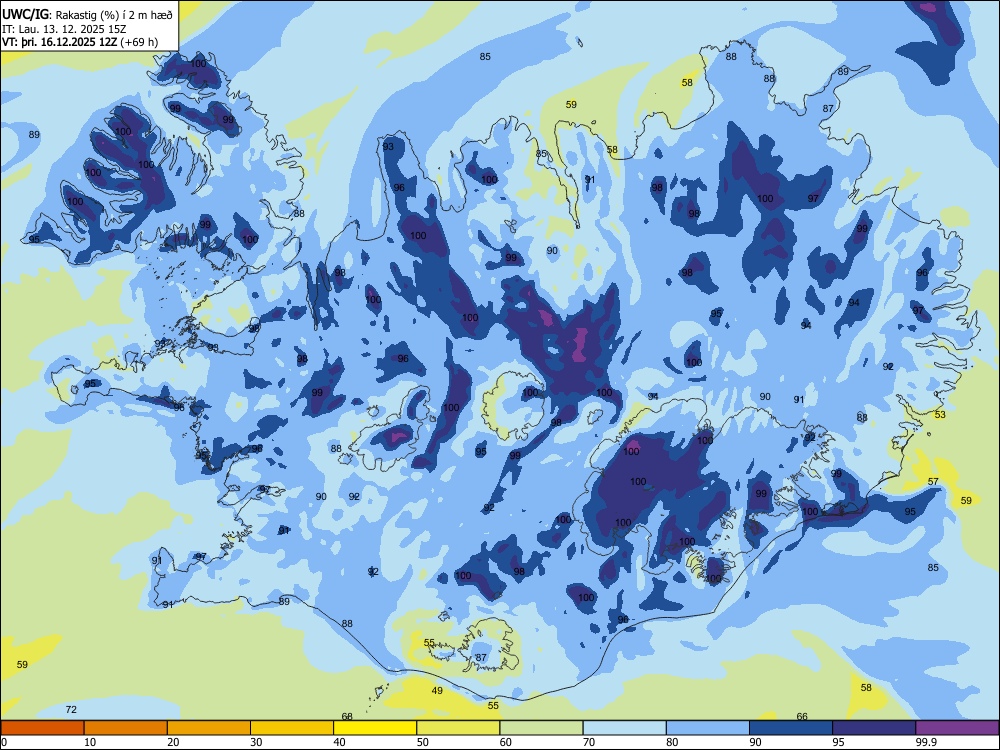Click legend scale label "99.9"
This screenshot has width=1000, height=750.
pos(926,742)
